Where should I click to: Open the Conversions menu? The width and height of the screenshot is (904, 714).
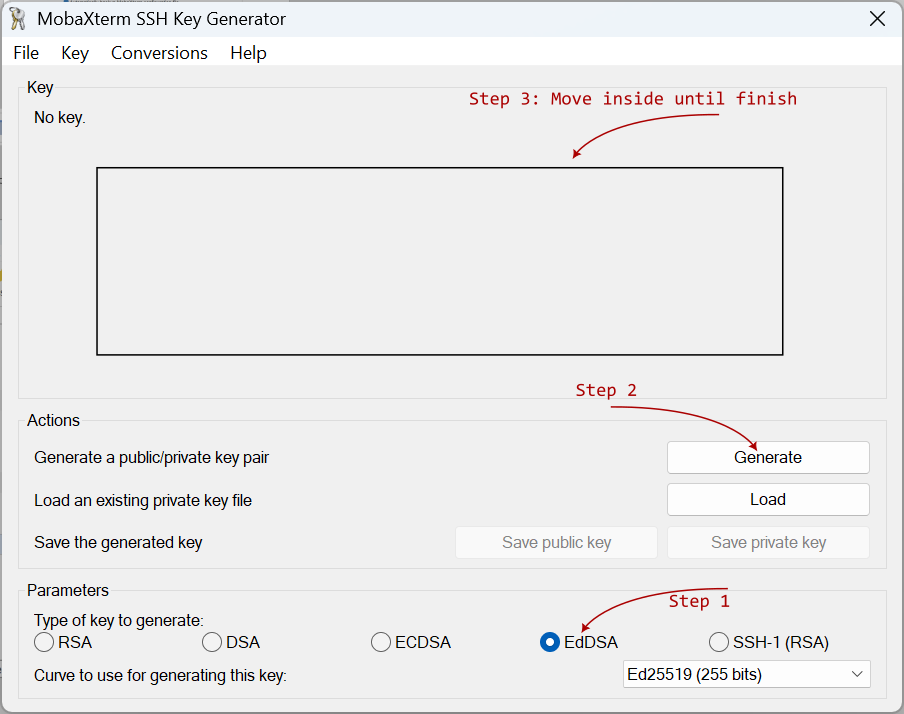pyautogui.click(x=159, y=53)
